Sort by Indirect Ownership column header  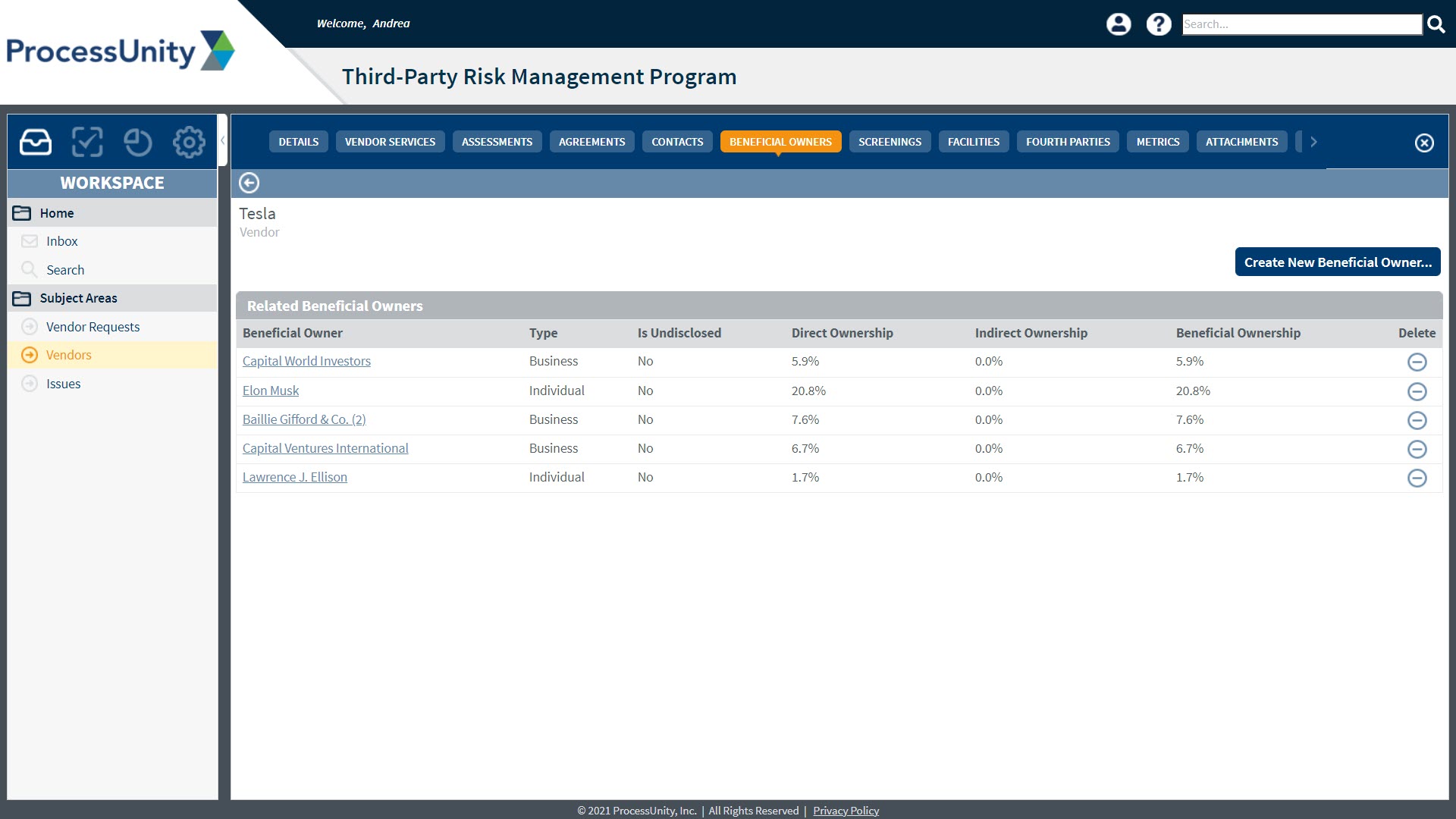(1031, 333)
